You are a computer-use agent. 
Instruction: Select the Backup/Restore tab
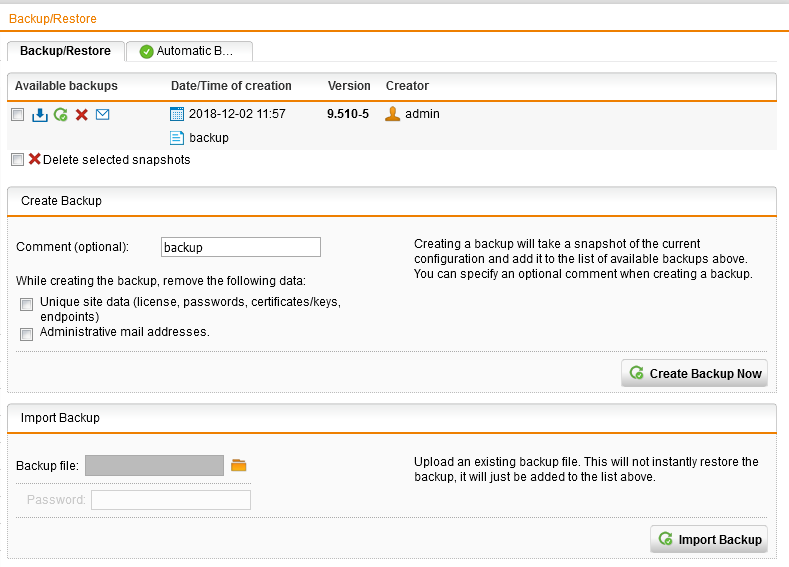[66, 51]
